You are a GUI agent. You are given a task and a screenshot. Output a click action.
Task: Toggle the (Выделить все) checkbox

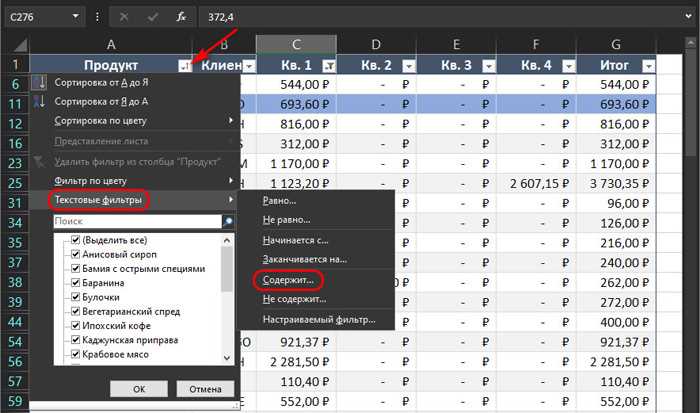click(75, 240)
